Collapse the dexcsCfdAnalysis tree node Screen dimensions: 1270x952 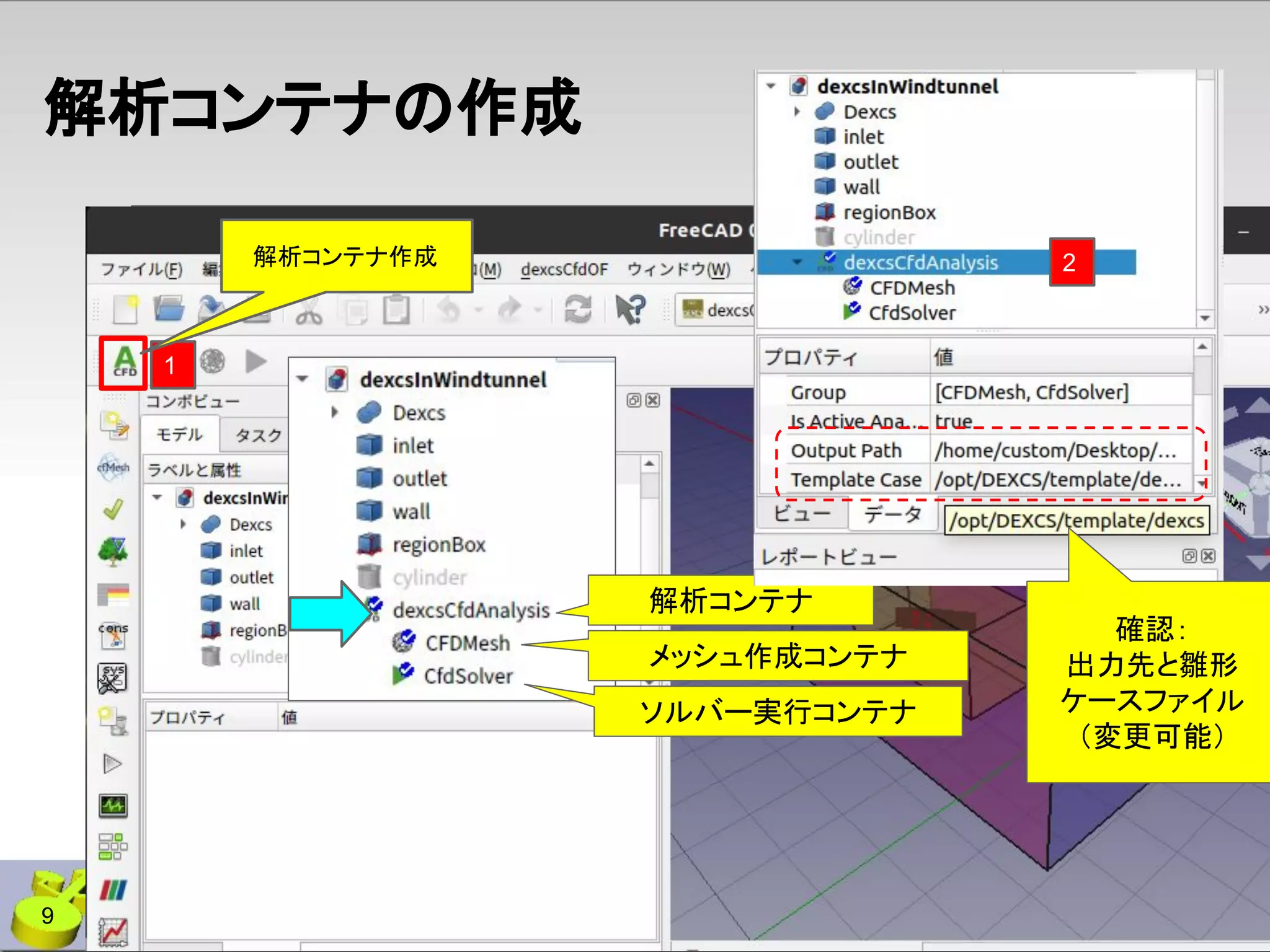pyautogui.click(x=797, y=262)
